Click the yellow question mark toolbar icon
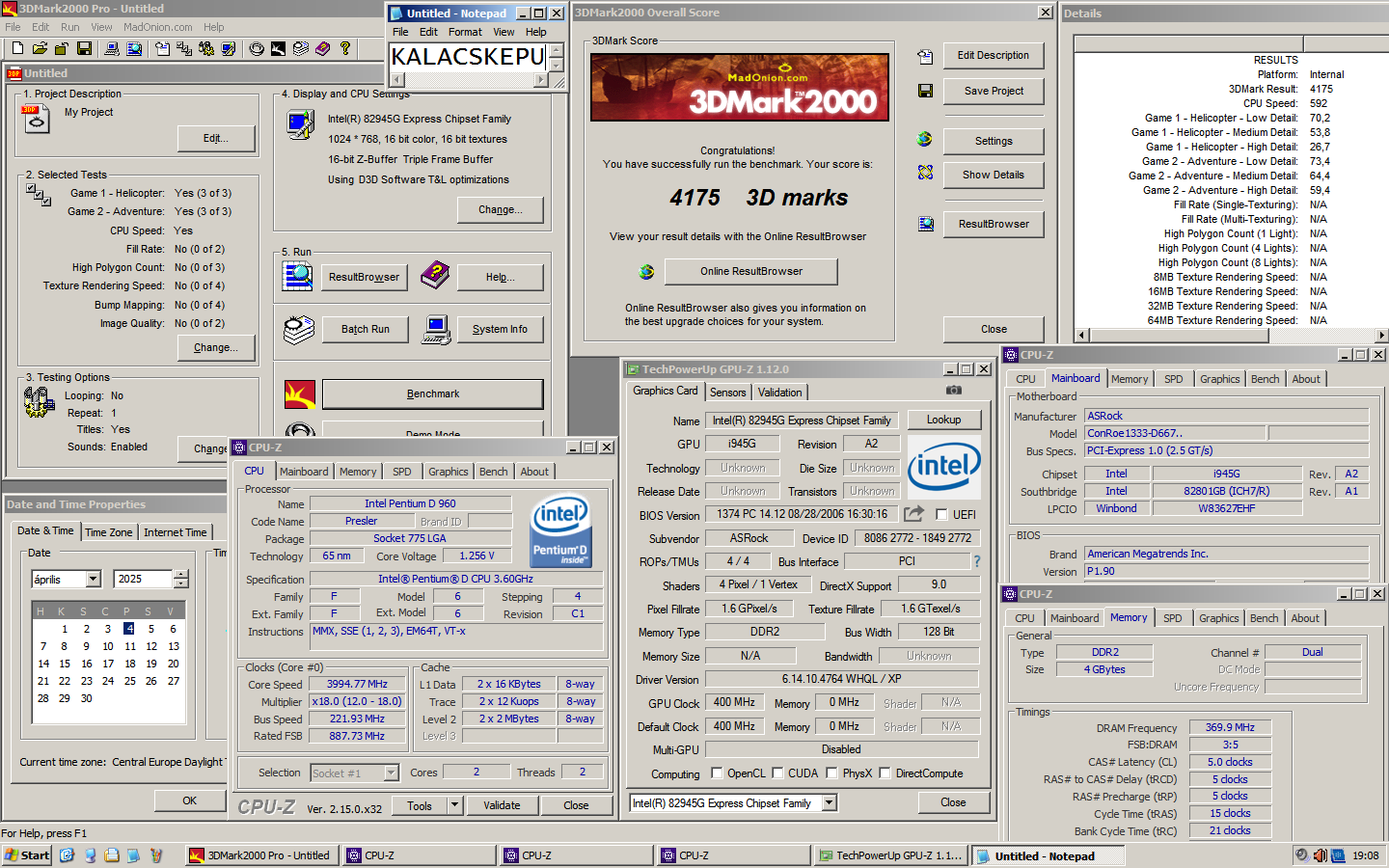The image size is (1389, 868). 345,48
